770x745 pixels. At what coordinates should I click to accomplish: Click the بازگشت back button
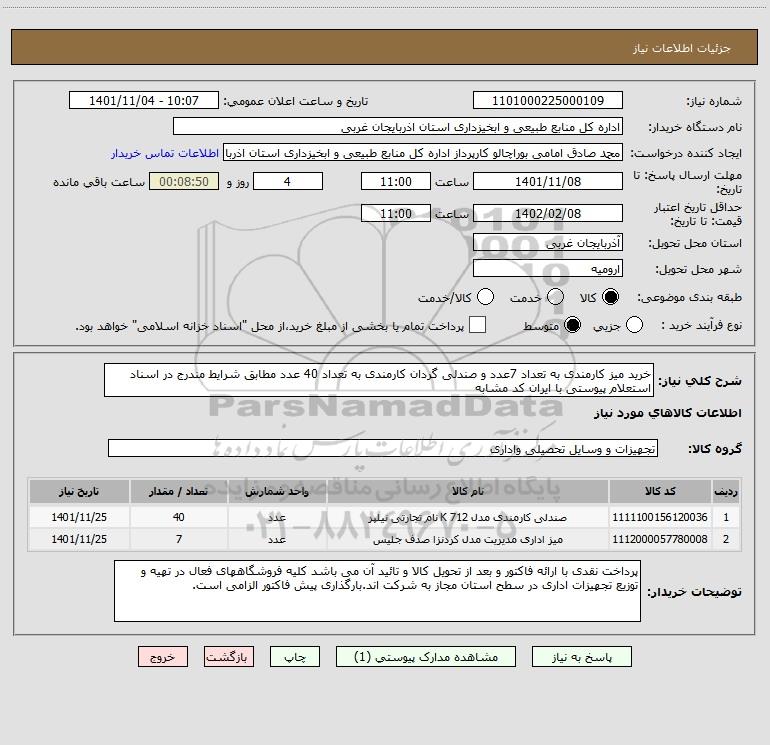click(229, 657)
